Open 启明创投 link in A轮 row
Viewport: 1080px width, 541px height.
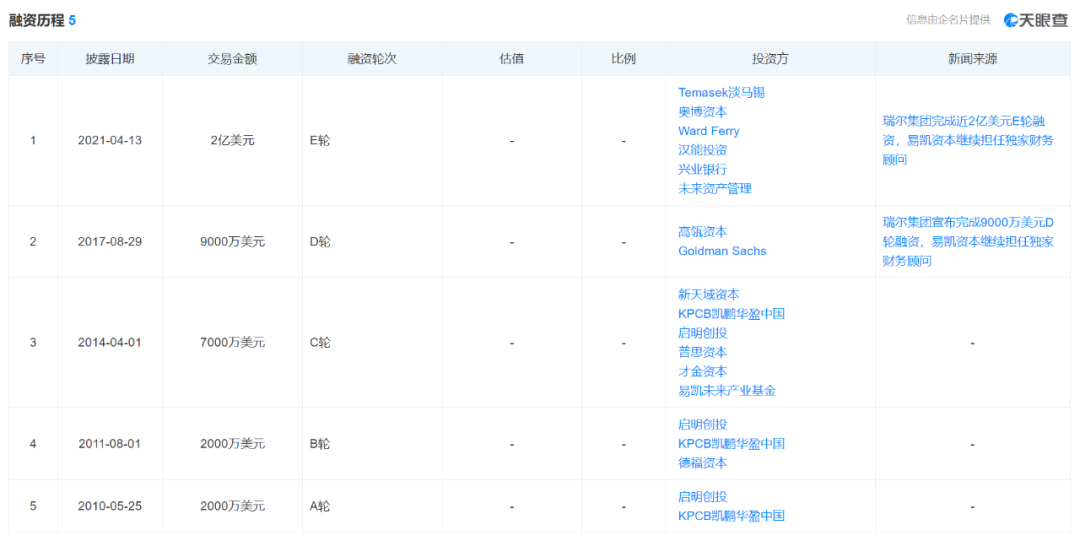(703, 496)
